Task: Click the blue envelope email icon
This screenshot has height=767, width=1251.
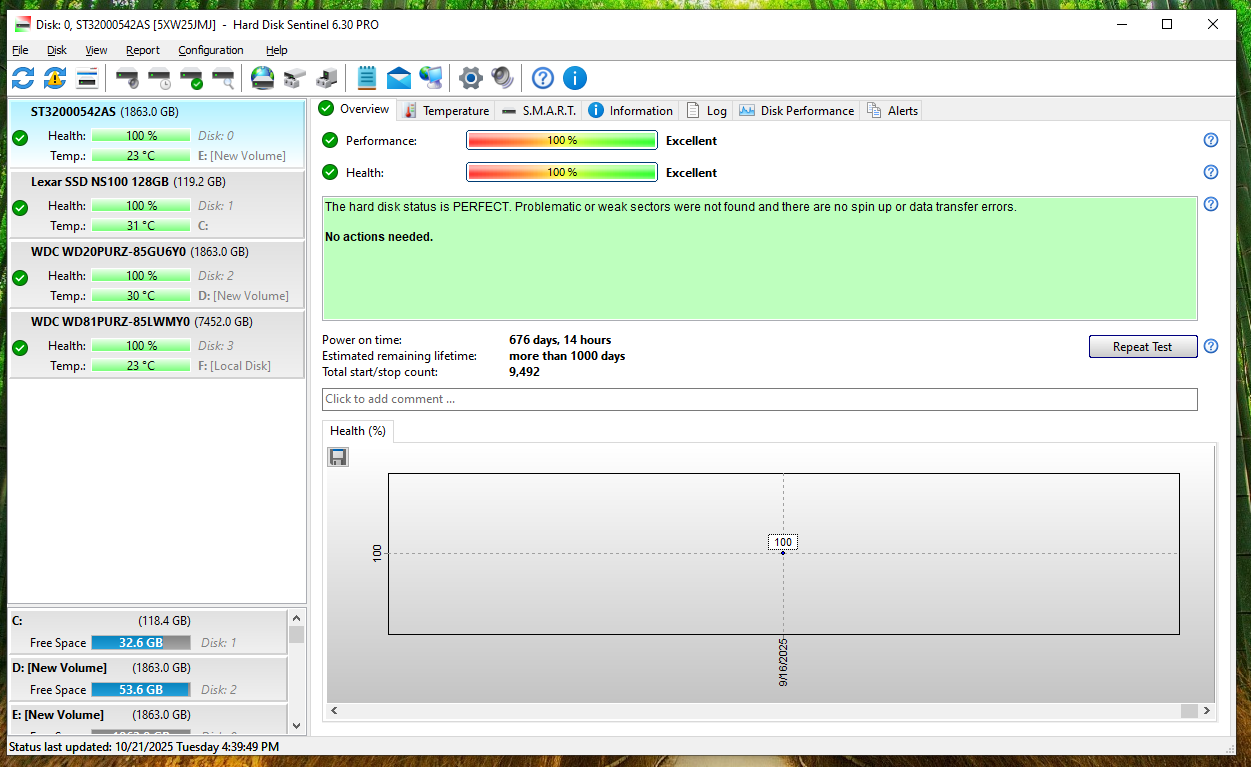Action: click(x=399, y=78)
